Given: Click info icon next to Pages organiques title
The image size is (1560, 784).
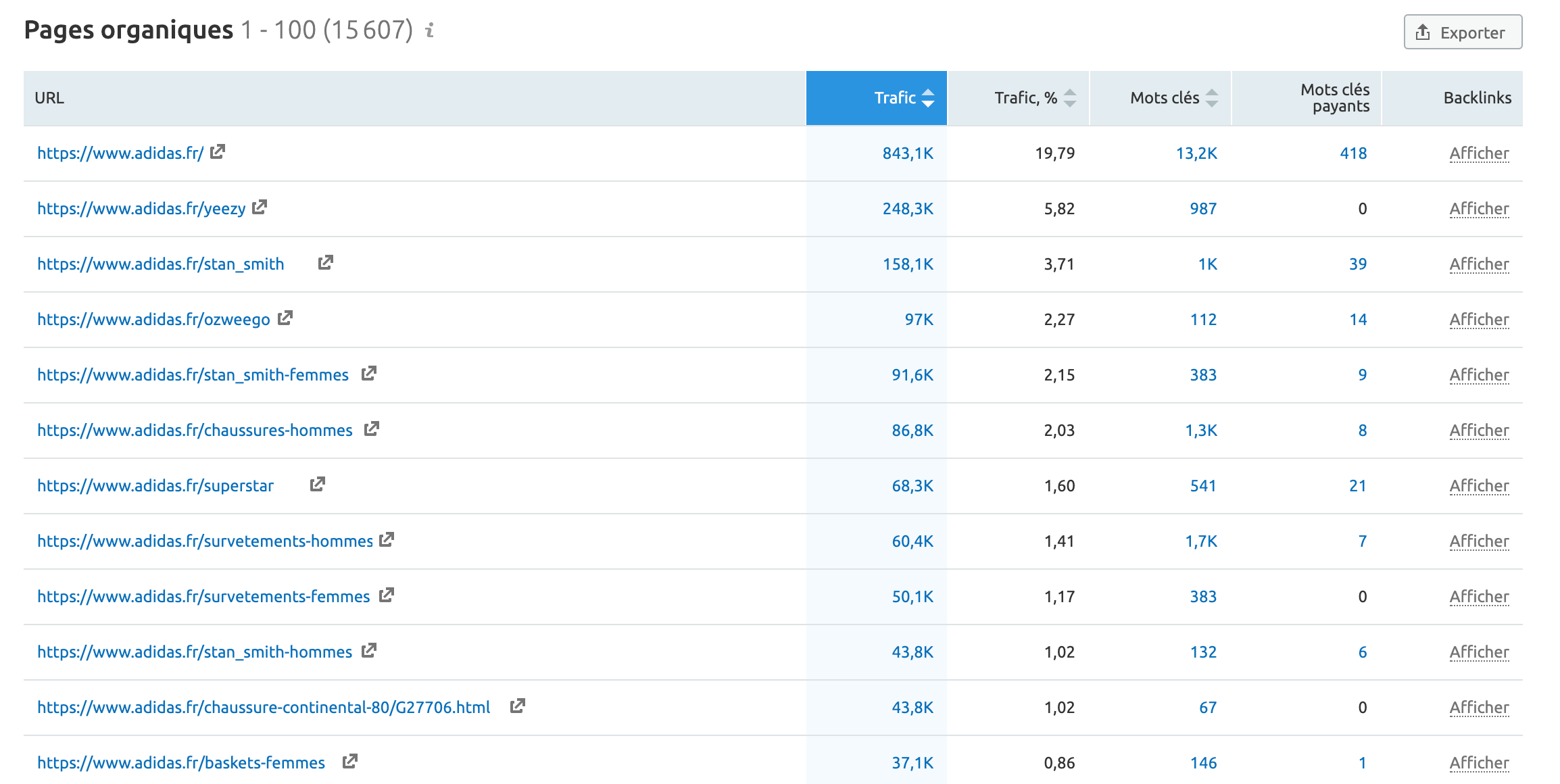Looking at the screenshot, I should point(429,30).
